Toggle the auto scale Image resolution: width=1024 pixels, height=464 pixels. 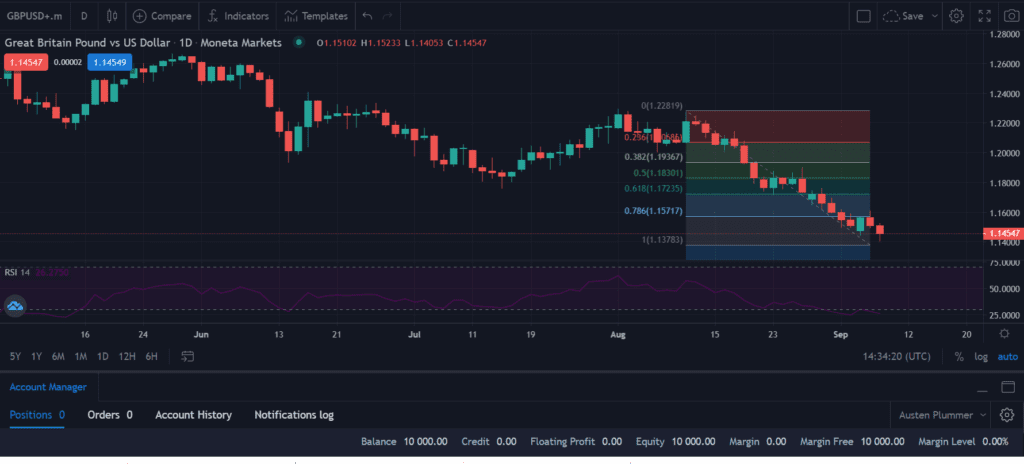[1007, 357]
